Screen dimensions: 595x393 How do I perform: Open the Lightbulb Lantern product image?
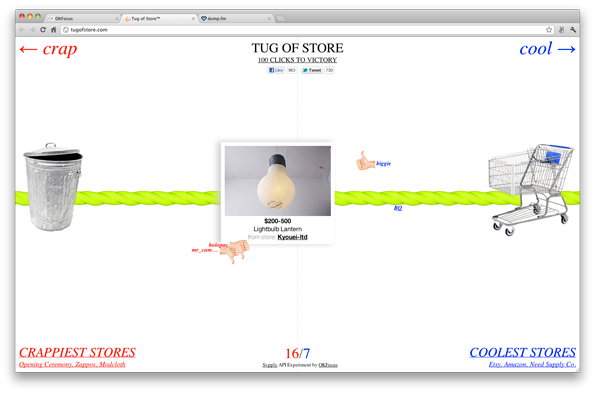point(278,181)
